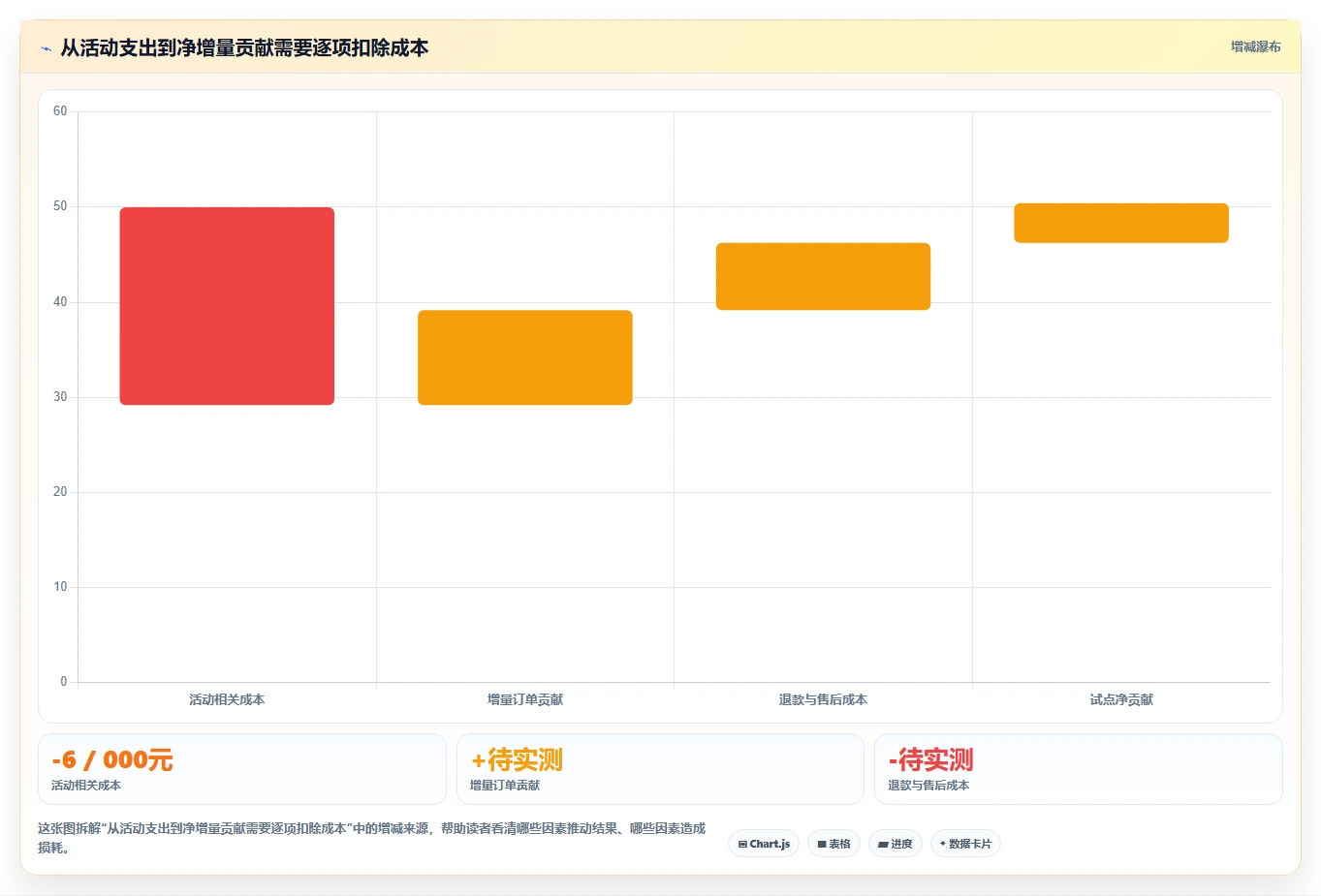
Task: Open the -待实测 退款与售后成本 card
Action: pos(1079,769)
